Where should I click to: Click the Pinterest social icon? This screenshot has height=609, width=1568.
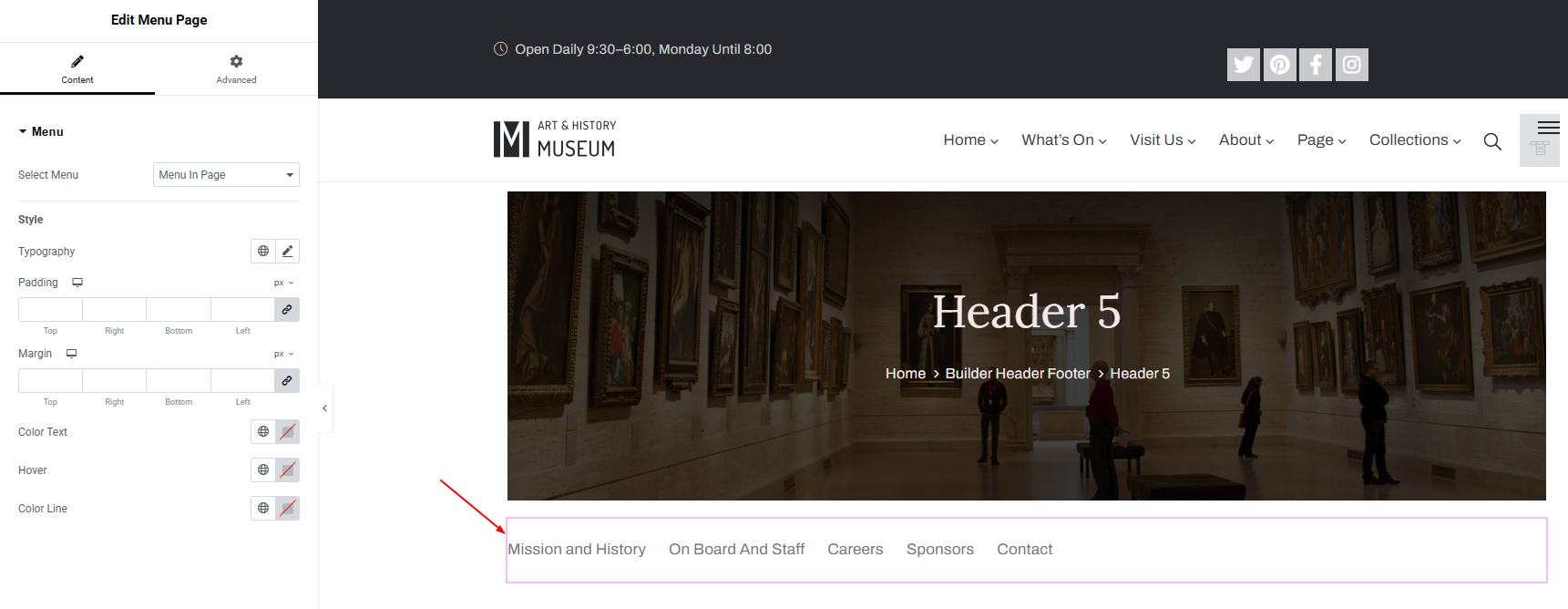[1279, 65]
